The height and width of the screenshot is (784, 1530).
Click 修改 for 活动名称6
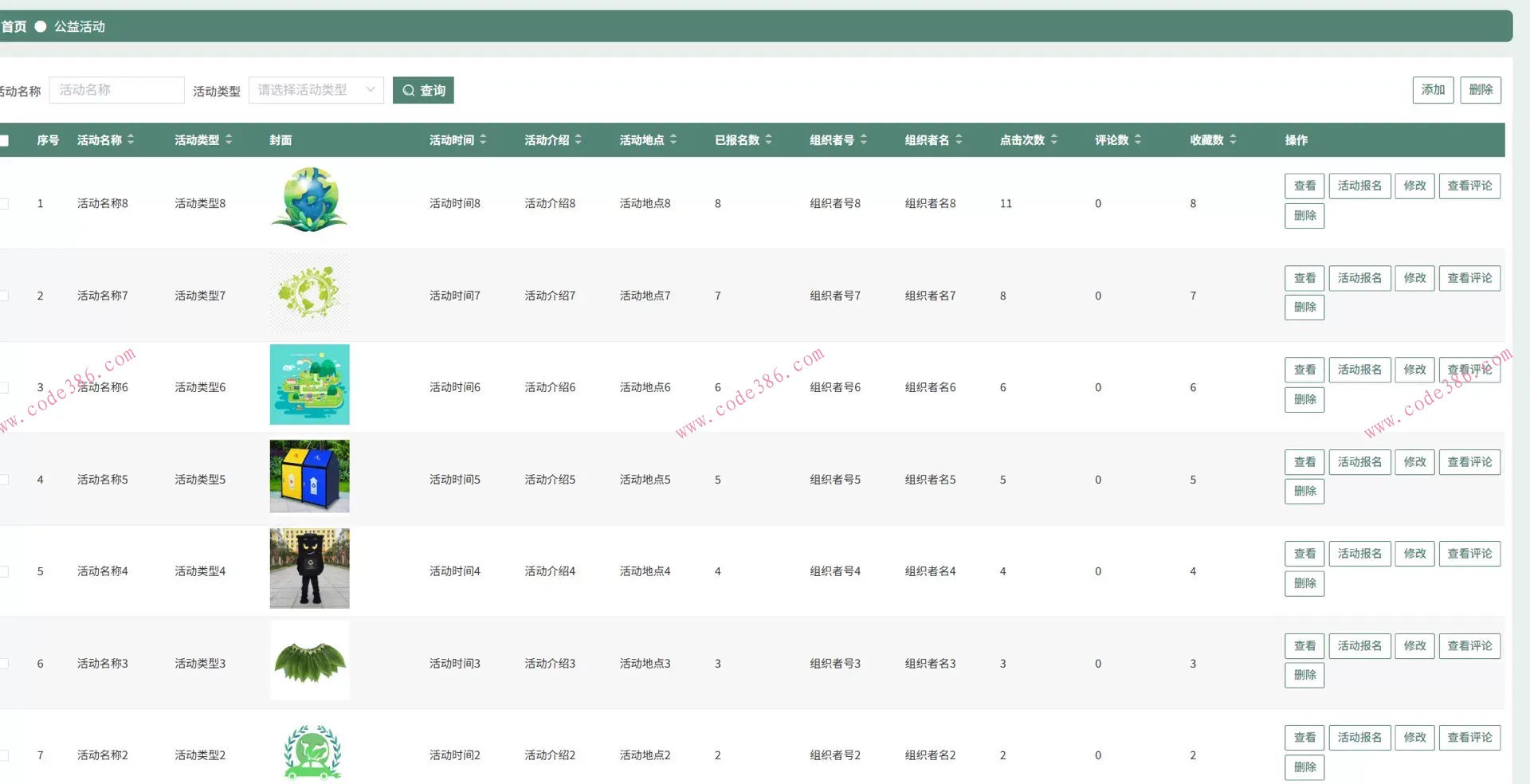1414,370
